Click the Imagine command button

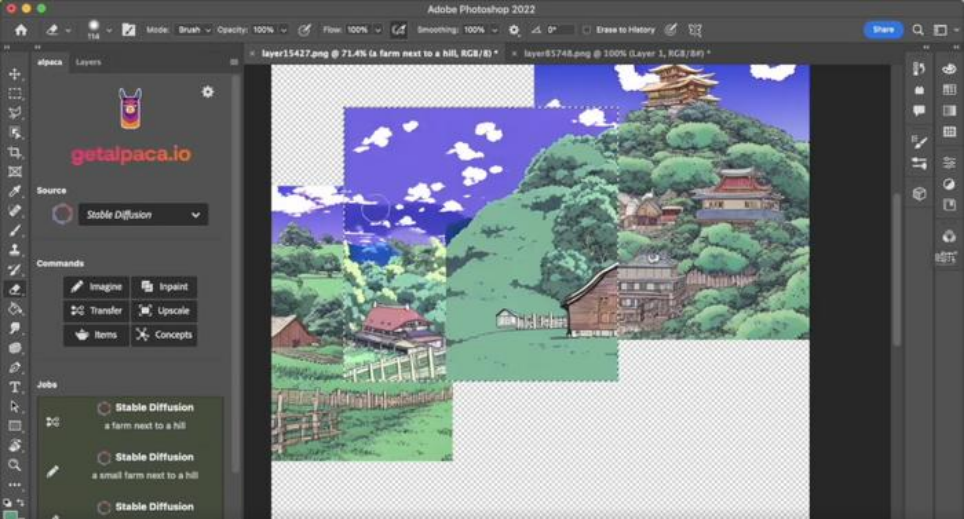(x=96, y=286)
